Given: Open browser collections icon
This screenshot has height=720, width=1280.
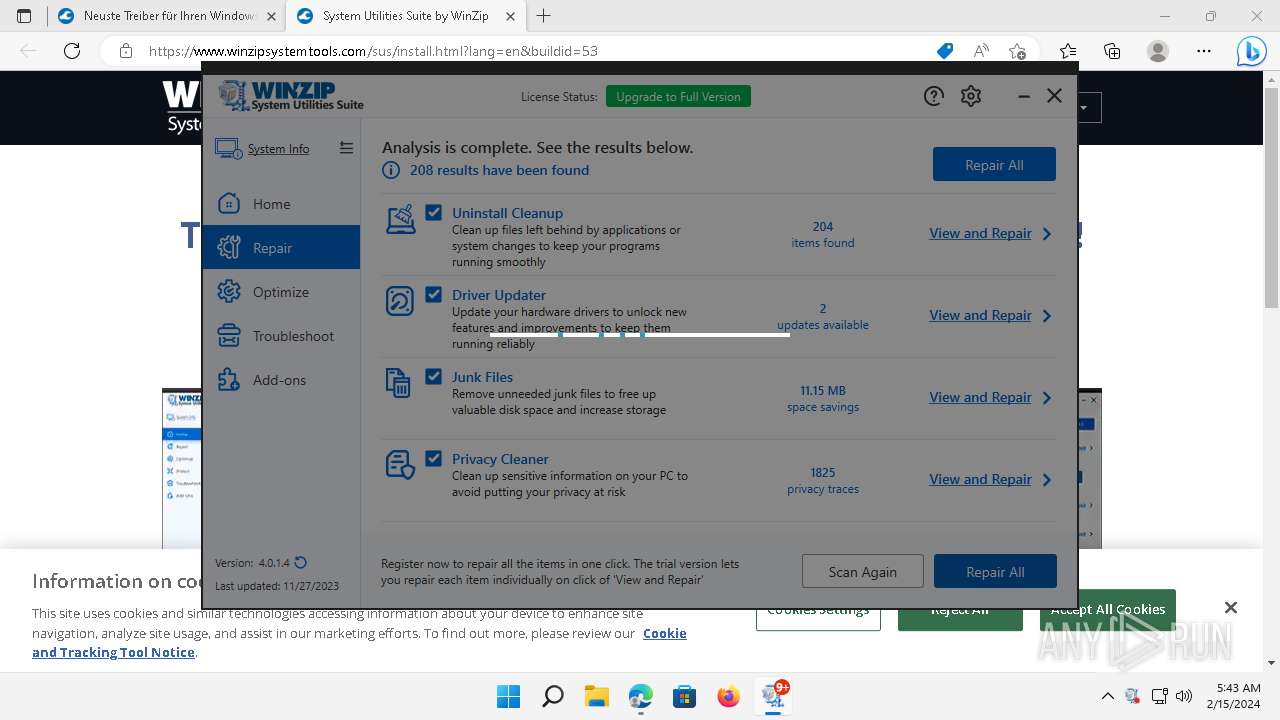Looking at the screenshot, I should coord(1112,51).
